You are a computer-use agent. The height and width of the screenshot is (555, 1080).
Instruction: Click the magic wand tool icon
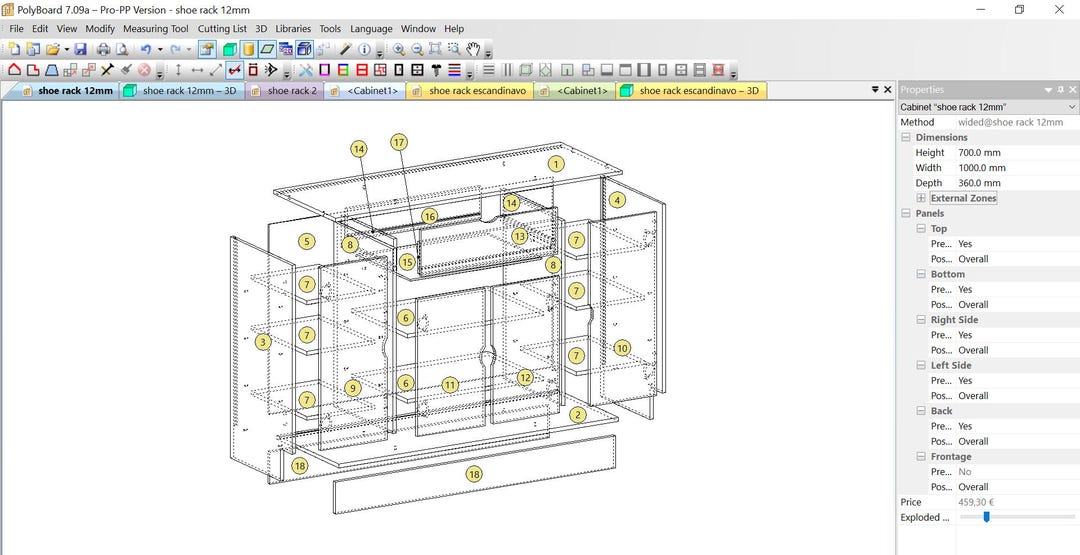[344, 49]
